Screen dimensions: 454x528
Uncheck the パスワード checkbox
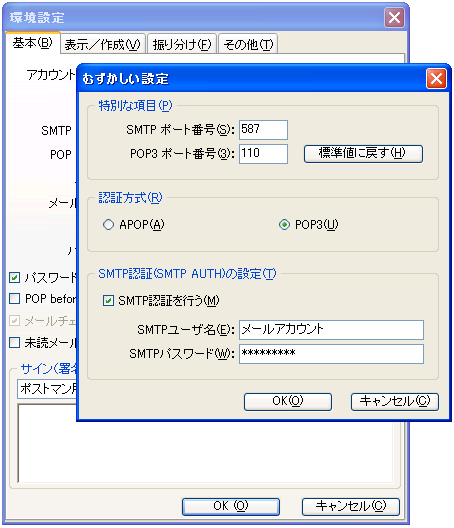14,278
